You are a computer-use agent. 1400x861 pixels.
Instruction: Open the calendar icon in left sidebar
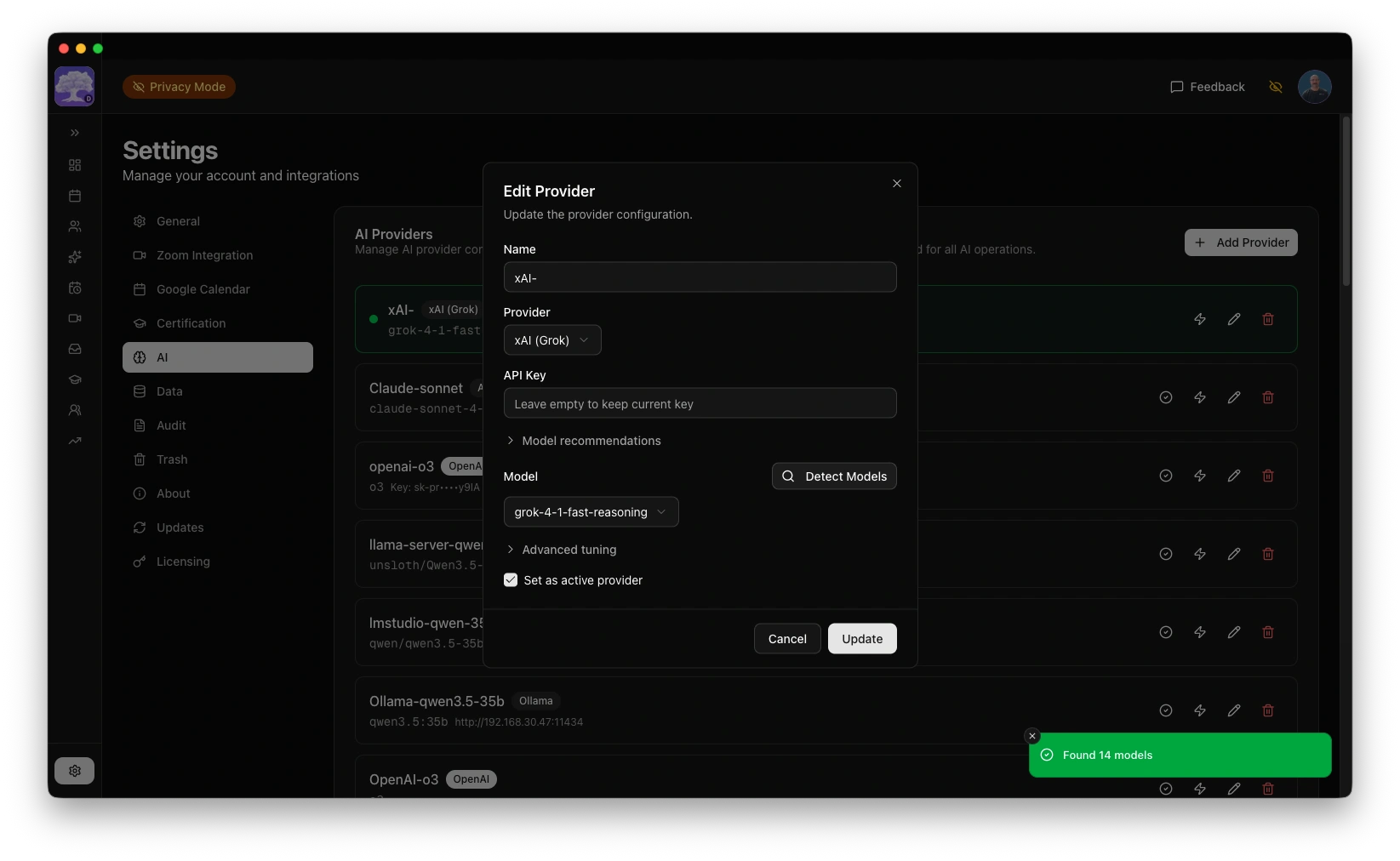75,196
